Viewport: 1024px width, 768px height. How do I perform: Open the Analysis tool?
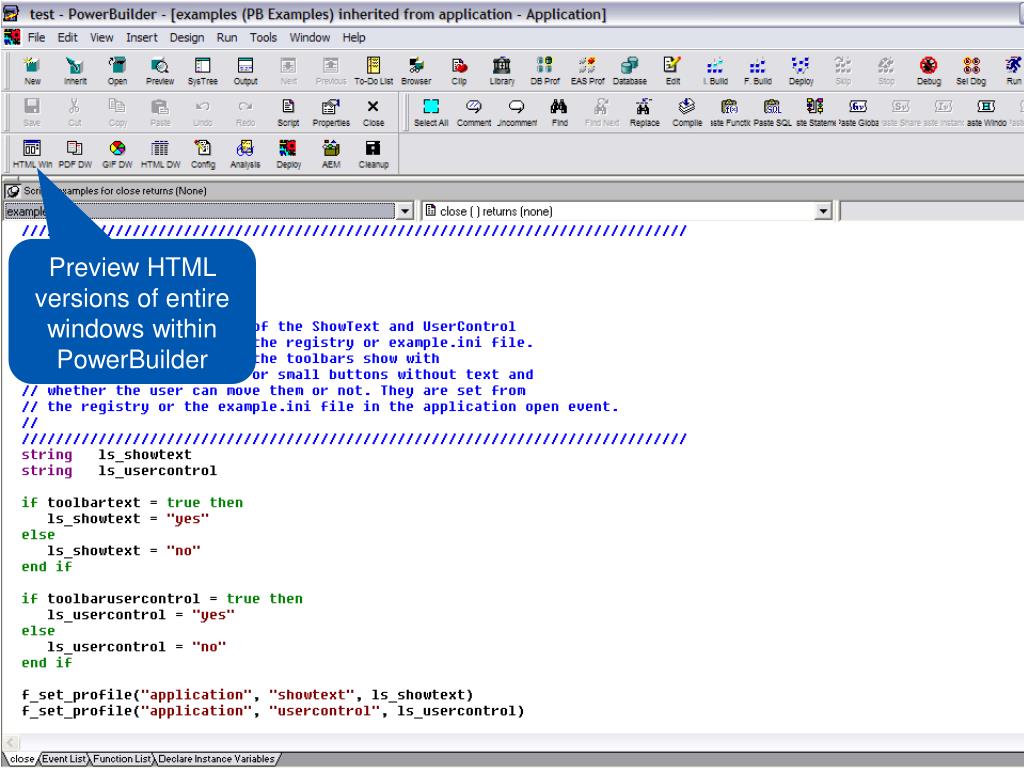point(246,154)
